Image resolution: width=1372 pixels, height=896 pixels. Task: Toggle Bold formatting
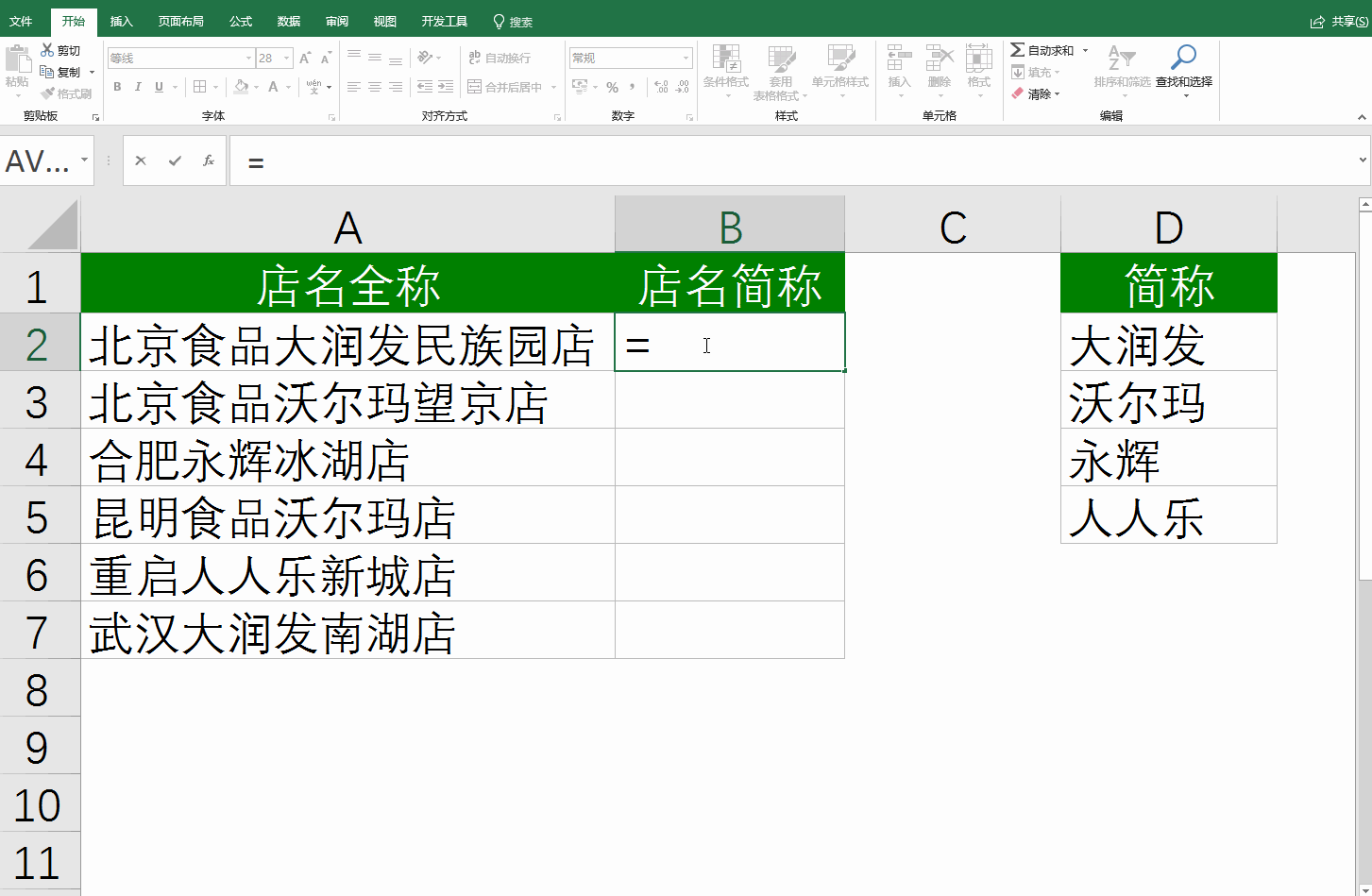pyautogui.click(x=117, y=87)
